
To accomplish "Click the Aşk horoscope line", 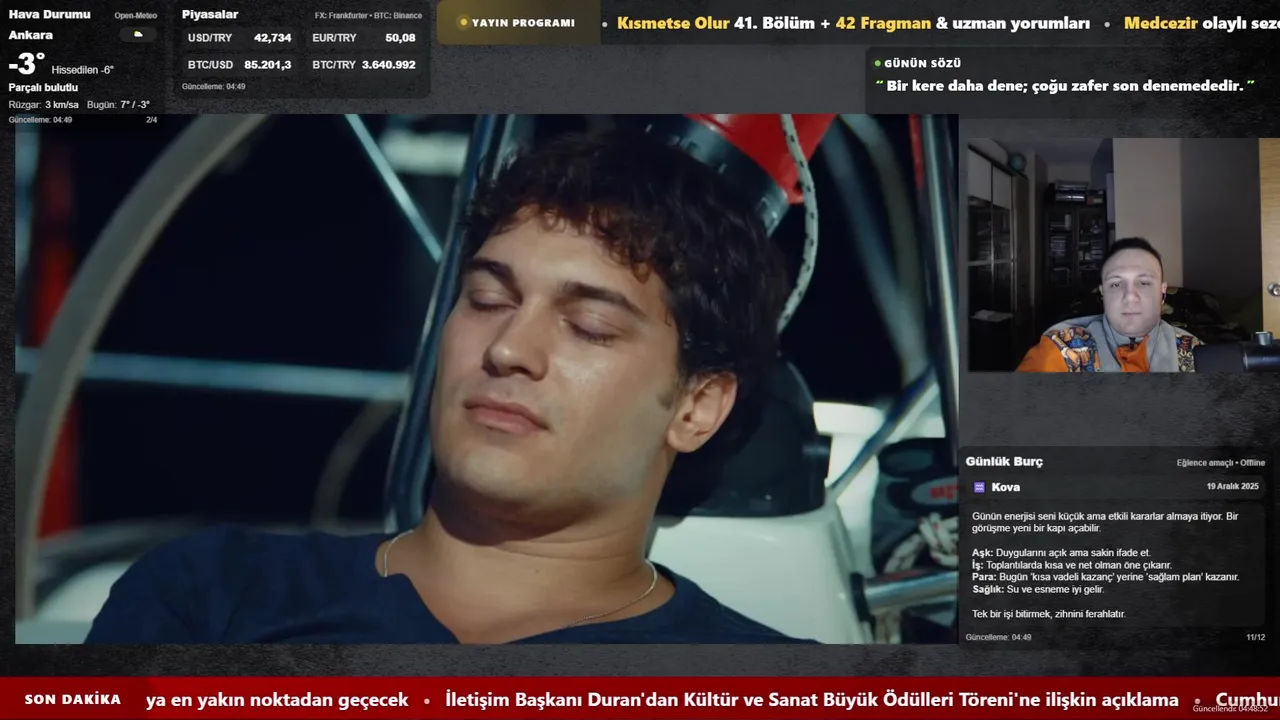I will coord(1061,553).
